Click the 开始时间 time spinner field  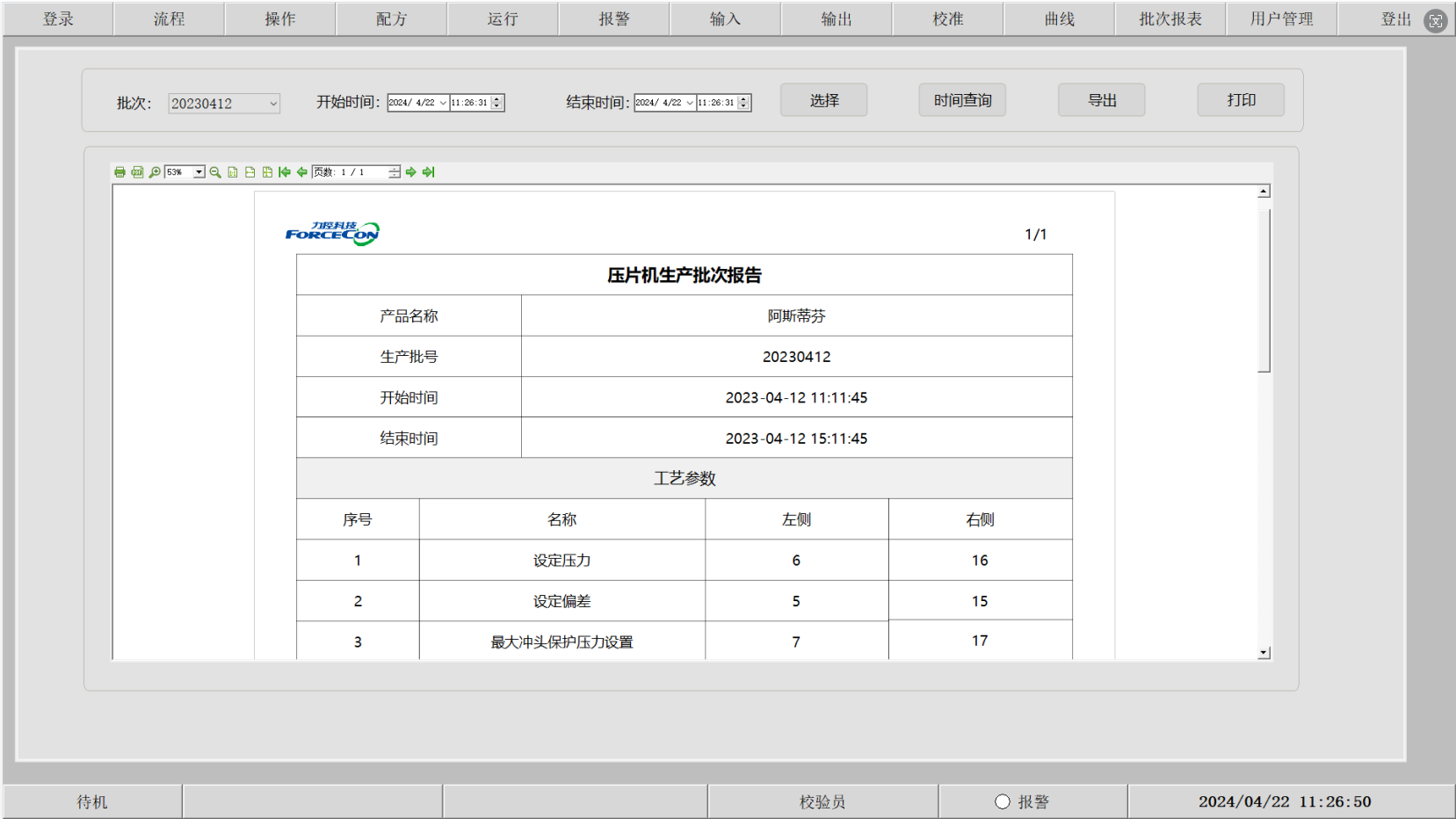click(470, 103)
